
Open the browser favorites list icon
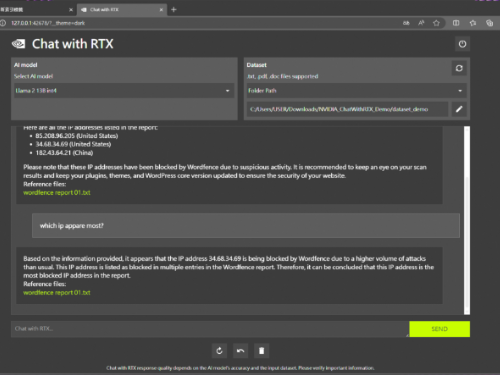pyautogui.click(x=473, y=23)
